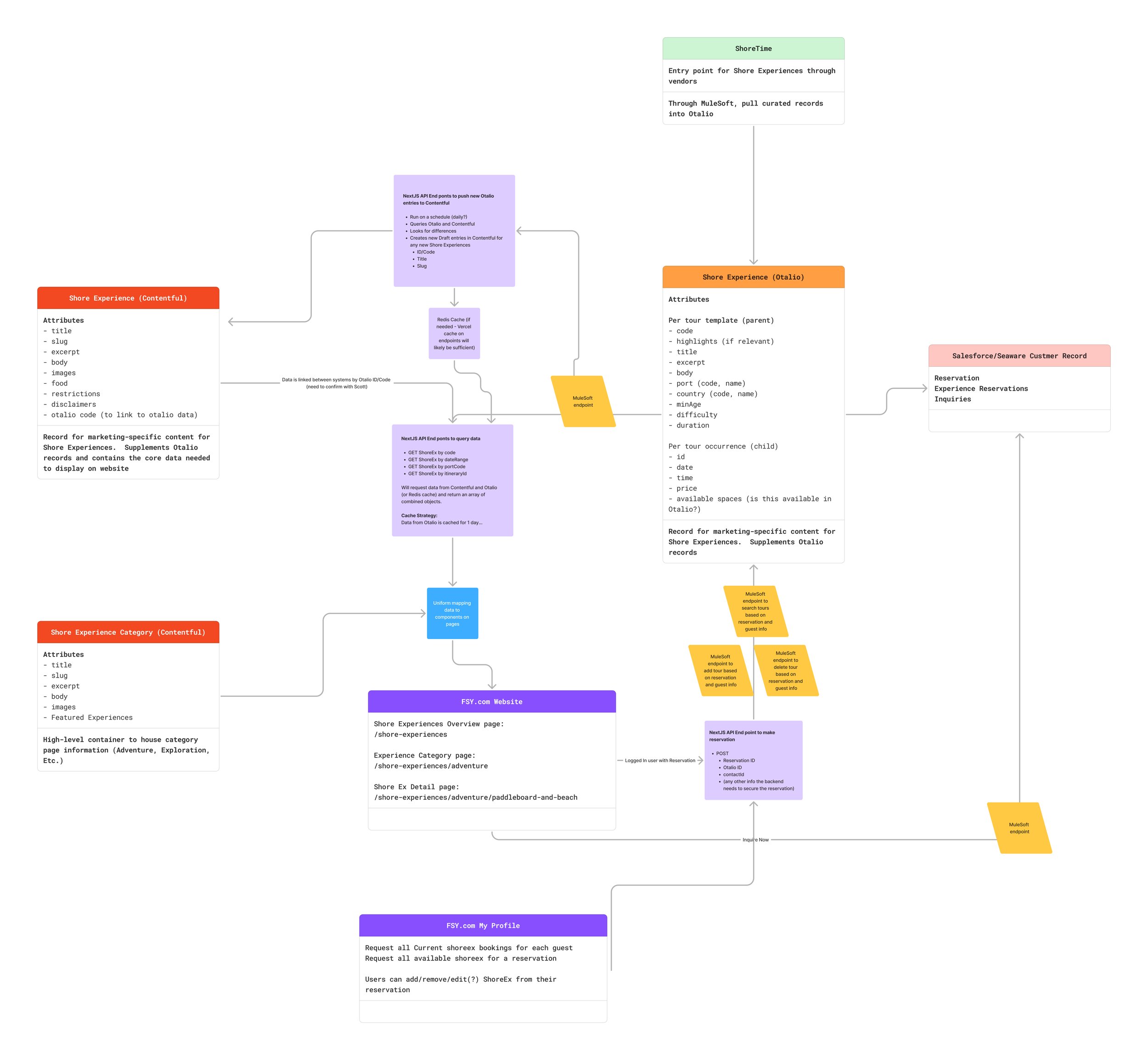Click the MuleSoft endpoint shape left of Otalio card
The image size is (1148, 1060).
583,402
